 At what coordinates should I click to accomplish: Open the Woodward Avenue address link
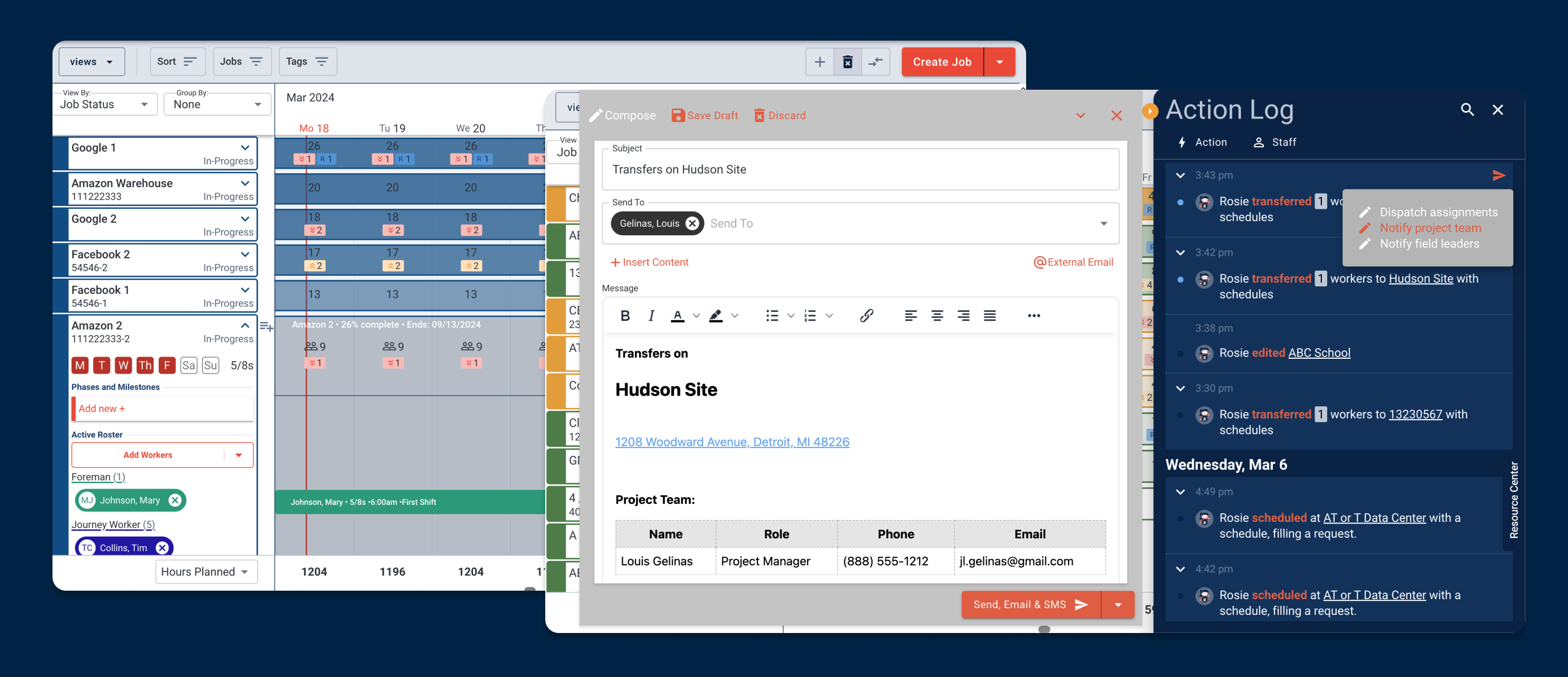pyautogui.click(x=732, y=442)
